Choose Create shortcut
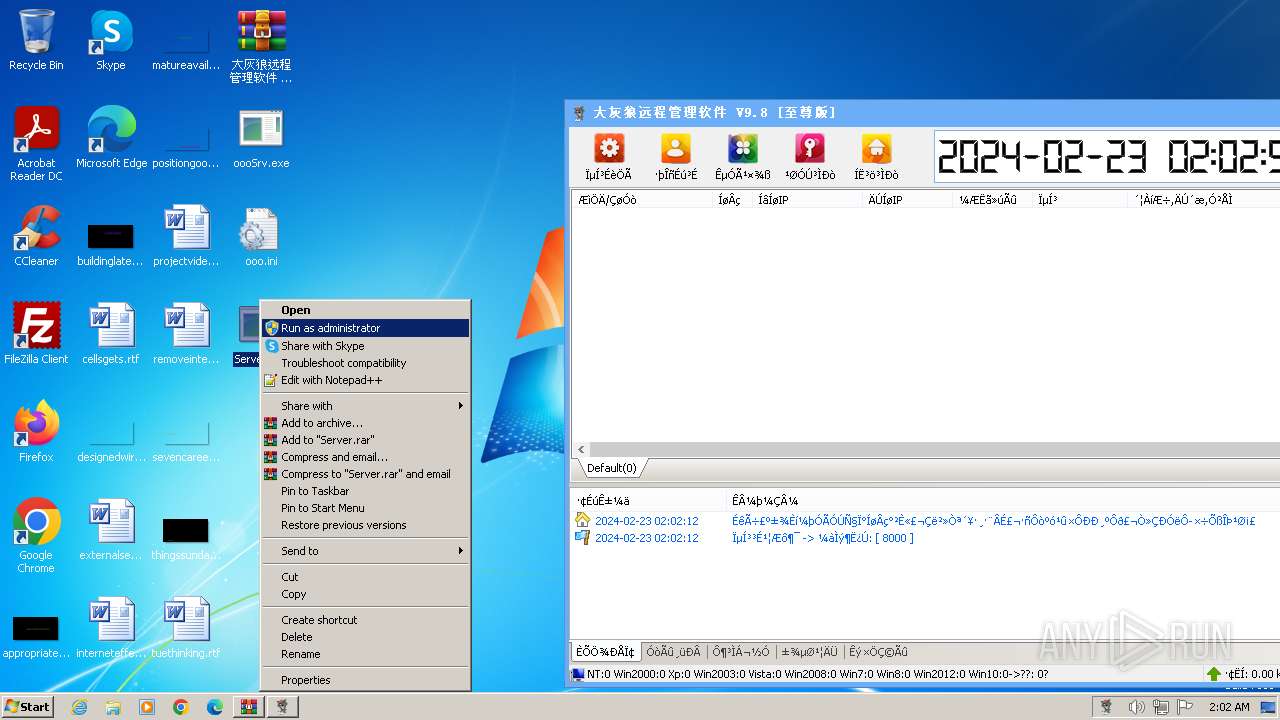 click(x=365, y=620)
